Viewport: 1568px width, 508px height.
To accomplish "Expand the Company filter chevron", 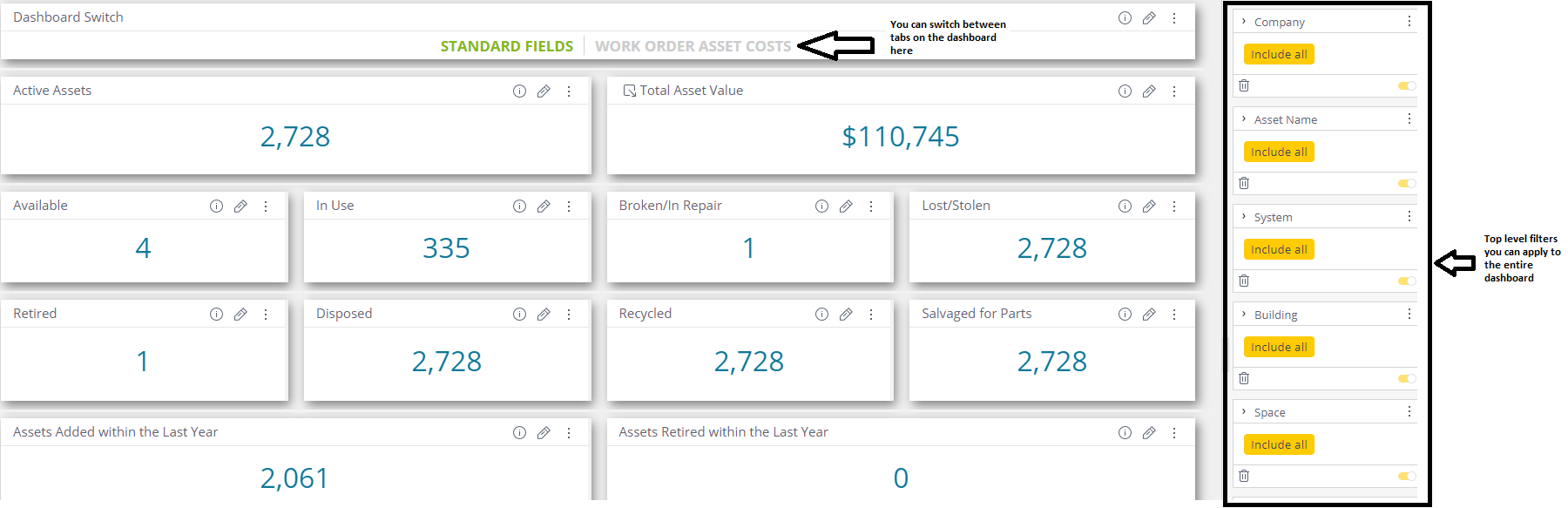I will point(1244,22).
